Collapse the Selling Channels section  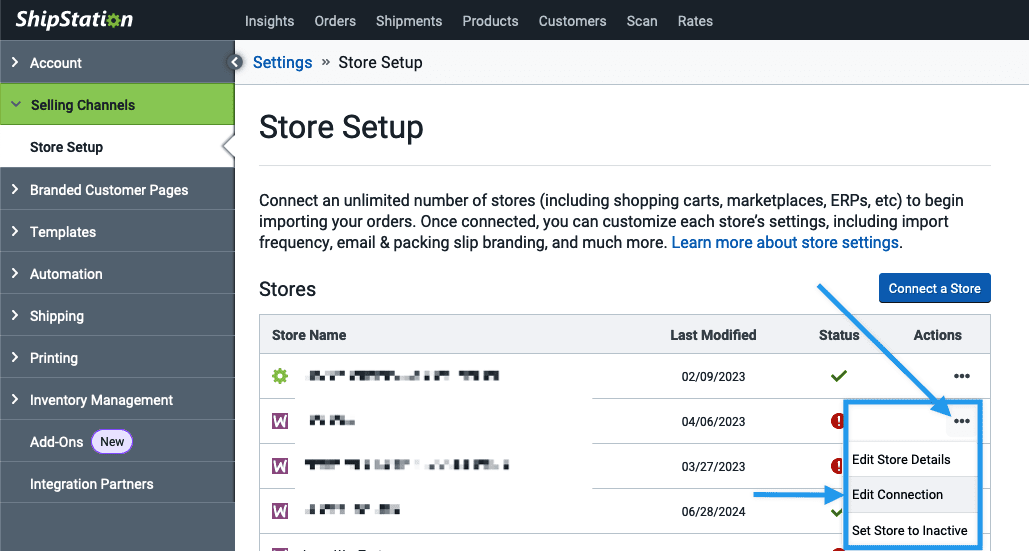(117, 104)
